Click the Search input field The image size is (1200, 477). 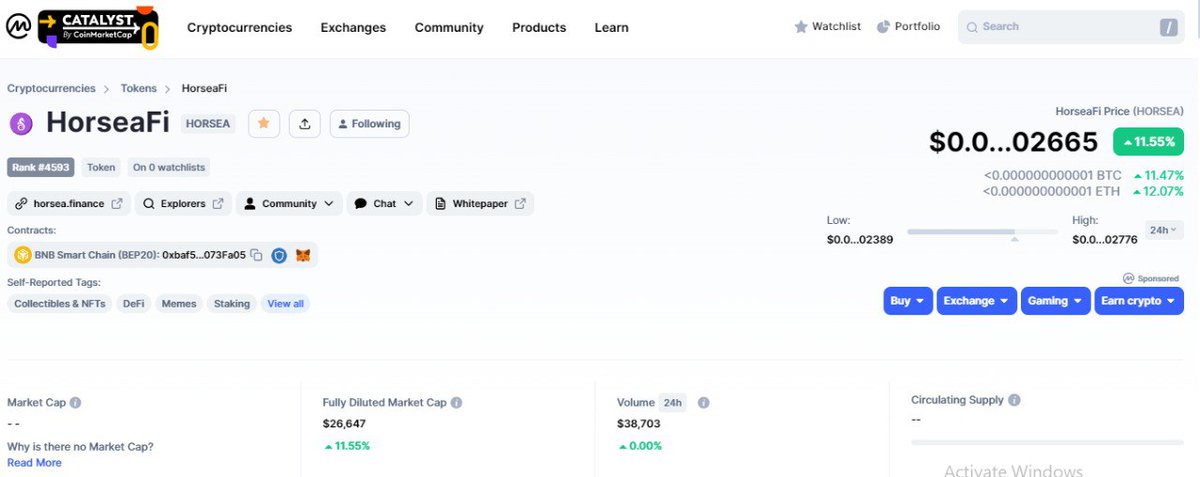click(x=1071, y=27)
